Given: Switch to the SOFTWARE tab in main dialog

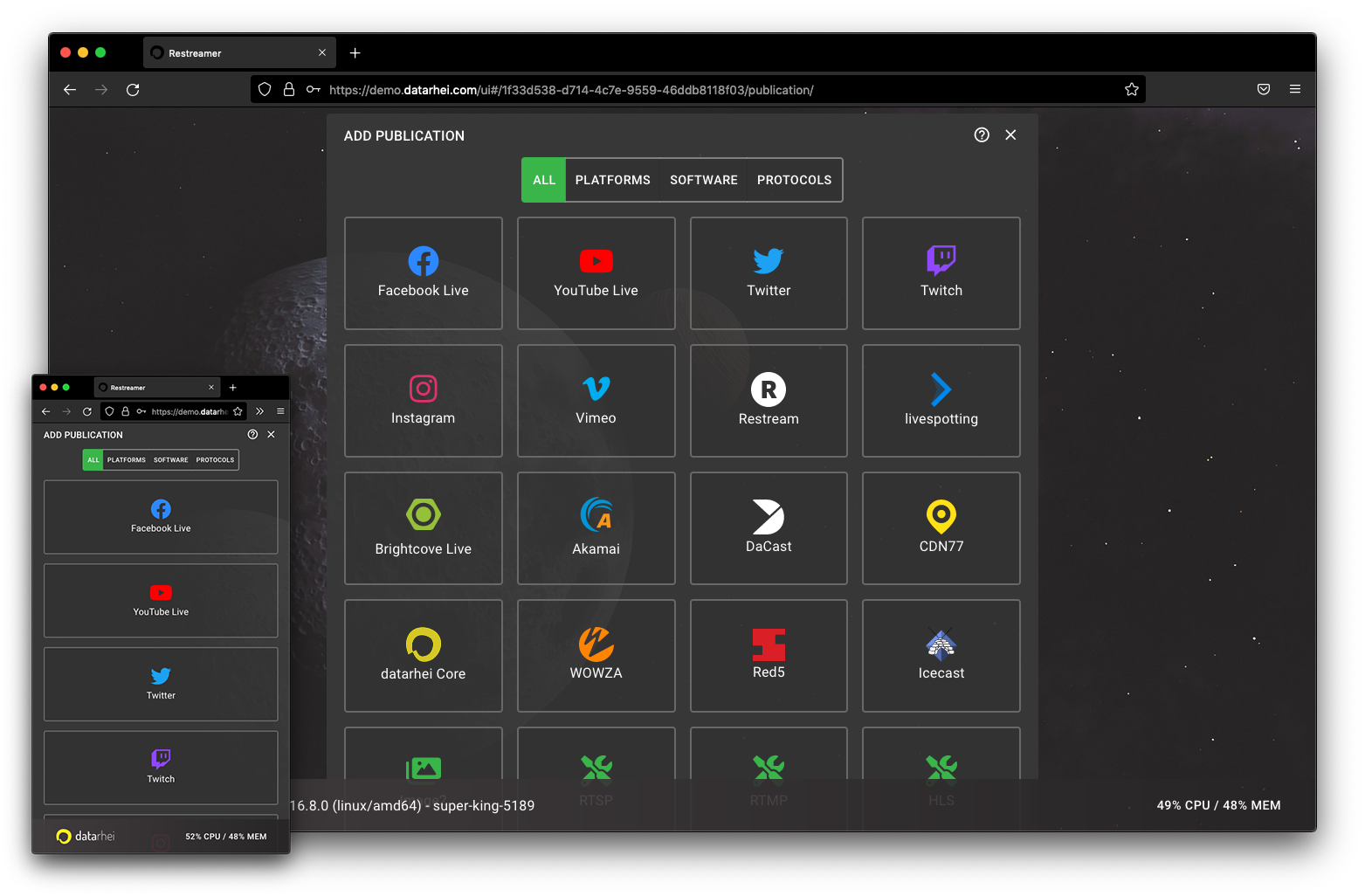Looking at the screenshot, I should (703, 180).
